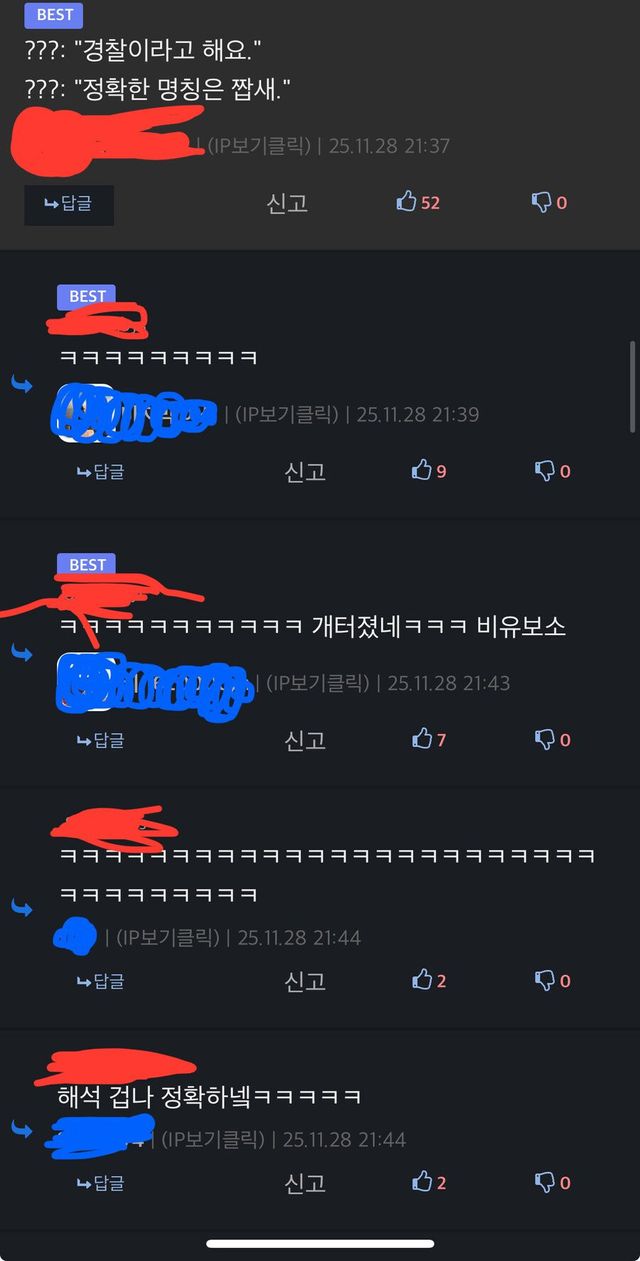This screenshot has width=640, height=1261.
Task: Upvote the 해석 겁나 정확하넹 reply
Action: (429, 1182)
